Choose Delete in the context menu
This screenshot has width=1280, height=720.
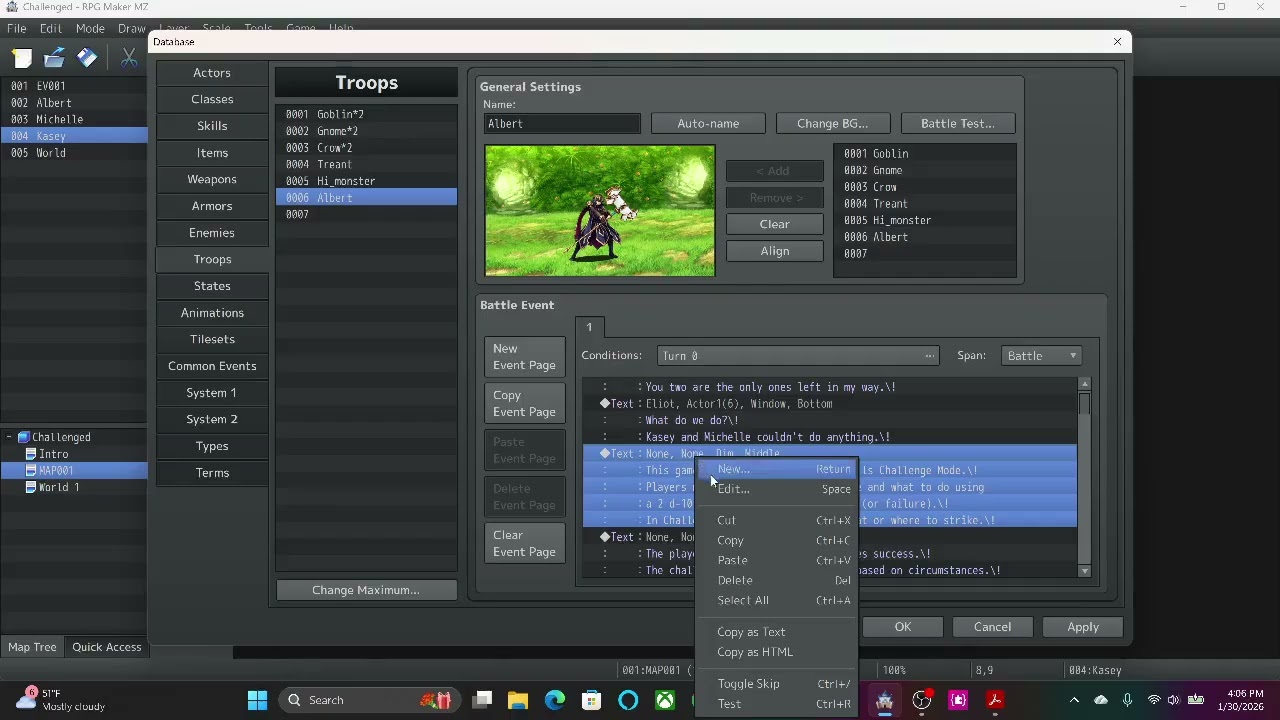tap(777, 580)
